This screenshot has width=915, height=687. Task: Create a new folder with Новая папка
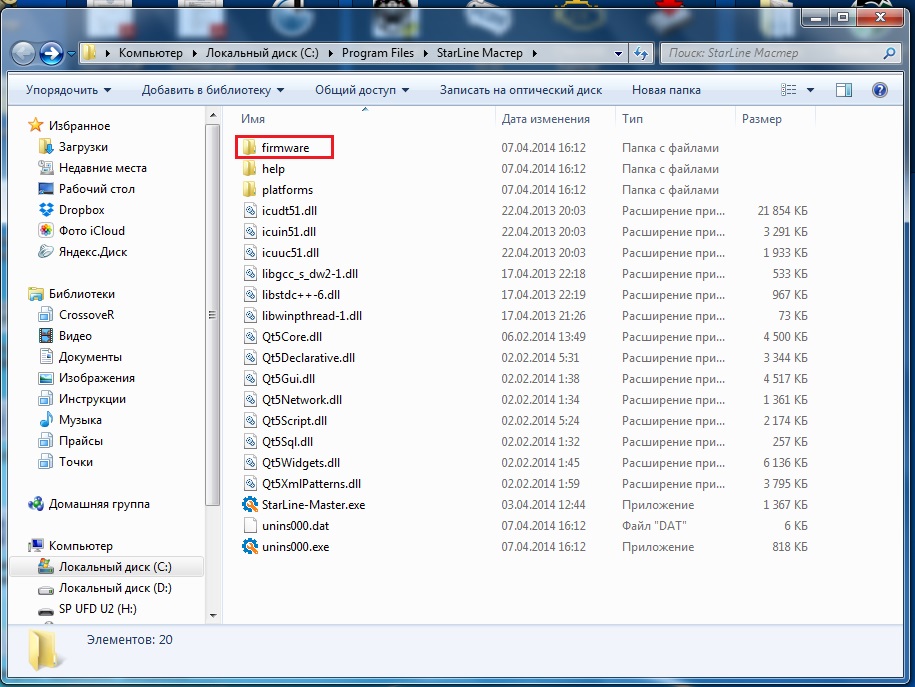click(x=666, y=90)
